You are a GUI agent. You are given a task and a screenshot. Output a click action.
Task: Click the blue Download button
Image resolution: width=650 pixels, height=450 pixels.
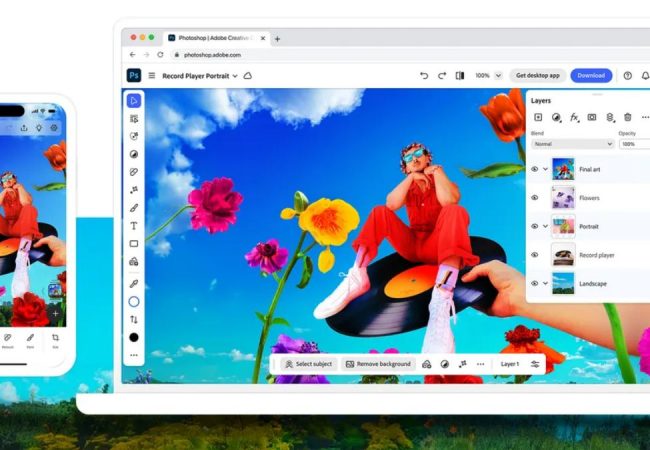591,75
